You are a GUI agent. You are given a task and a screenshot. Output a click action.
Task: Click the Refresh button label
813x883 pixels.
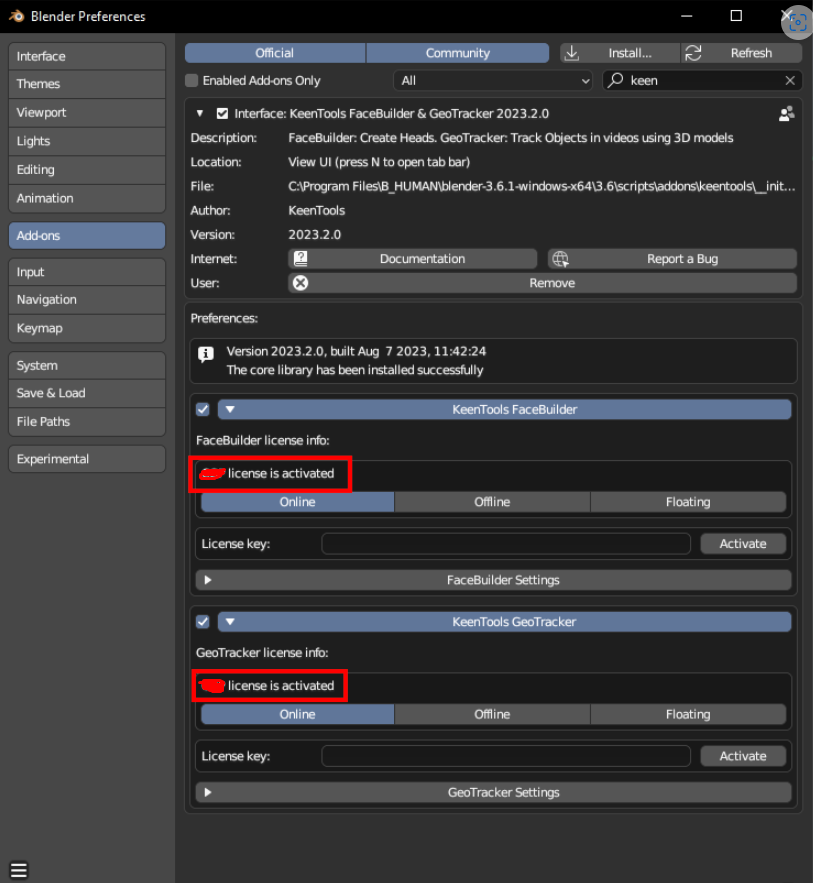(x=751, y=53)
